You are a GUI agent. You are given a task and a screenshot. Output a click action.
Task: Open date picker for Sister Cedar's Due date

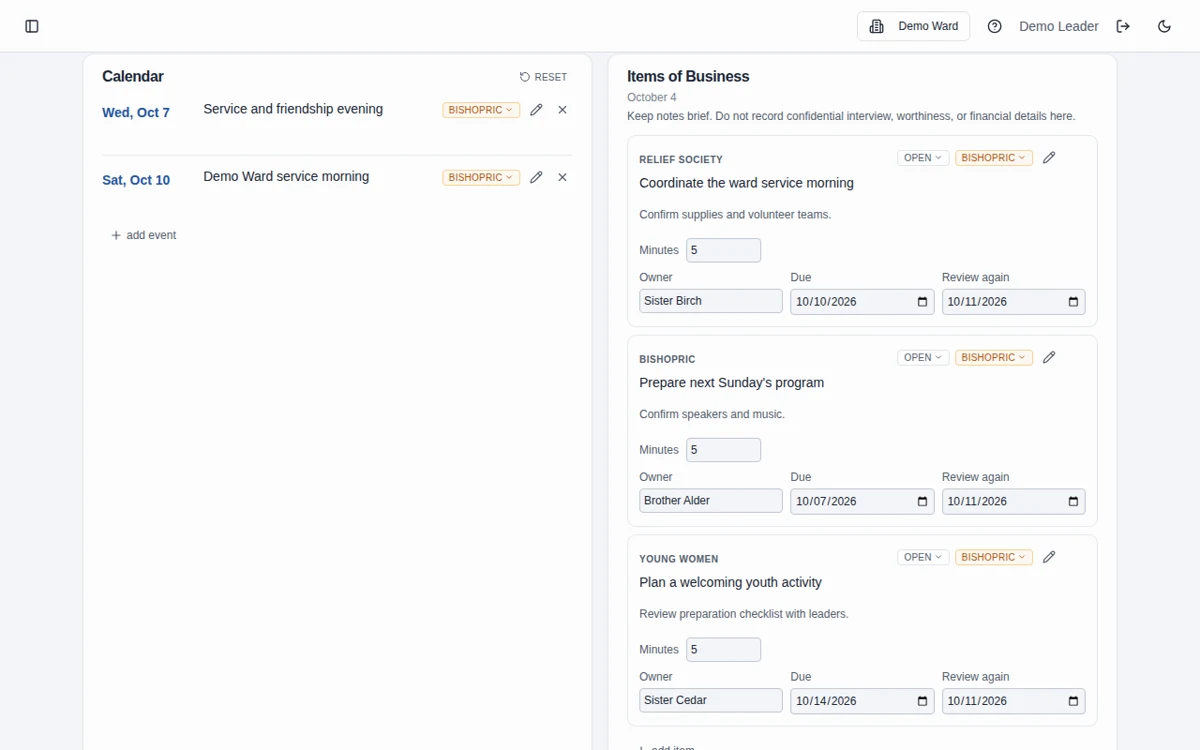click(922, 701)
